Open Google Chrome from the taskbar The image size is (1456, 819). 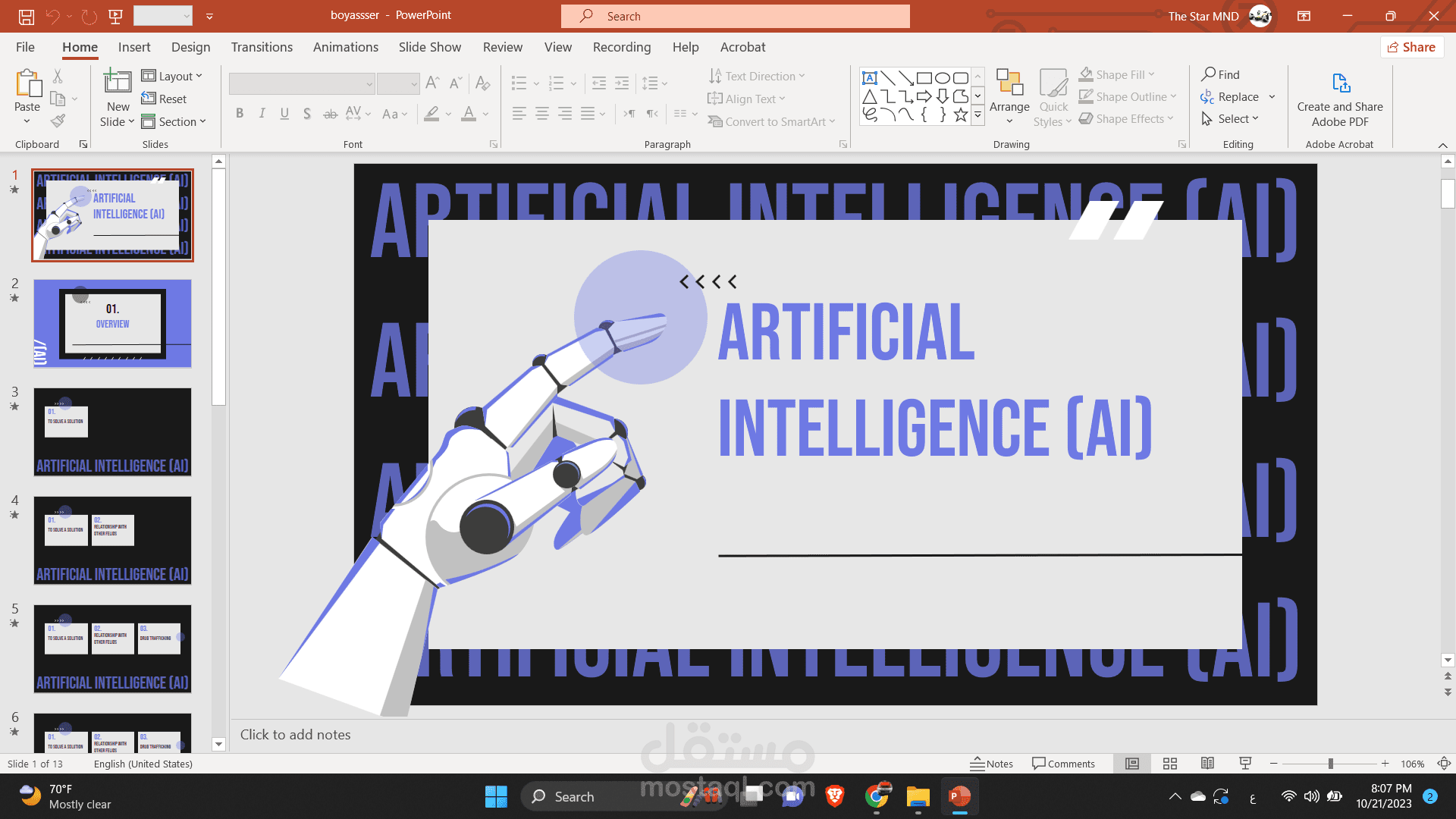877,796
